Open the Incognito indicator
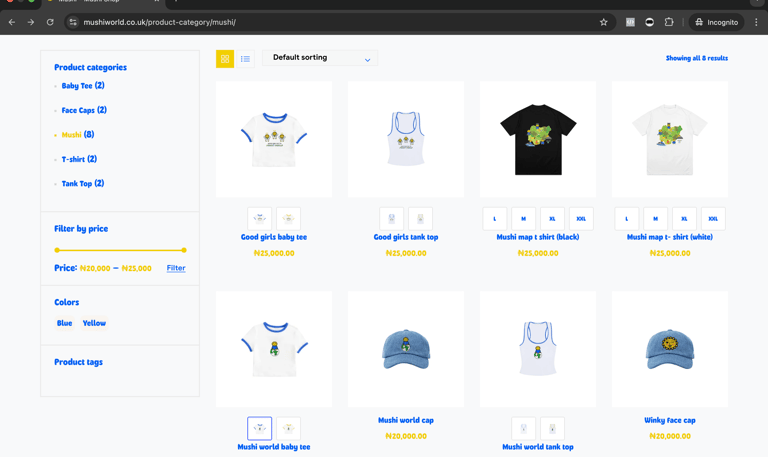Image resolution: width=768 pixels, height=457 pixels. point(717,22)
